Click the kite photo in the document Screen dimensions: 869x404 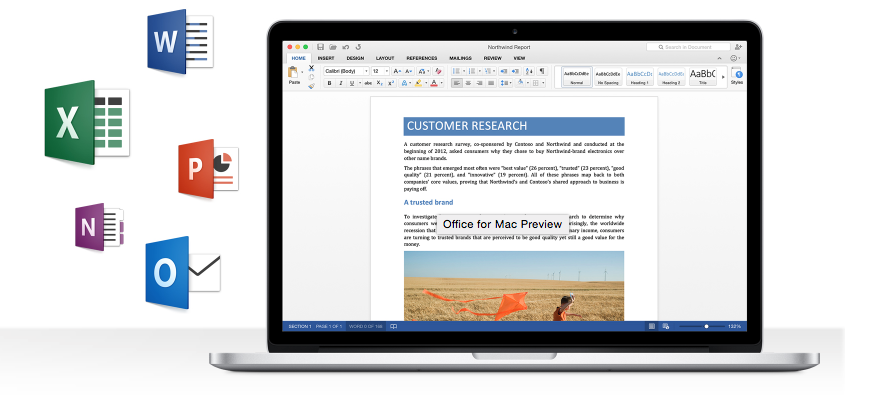point(514,286)
